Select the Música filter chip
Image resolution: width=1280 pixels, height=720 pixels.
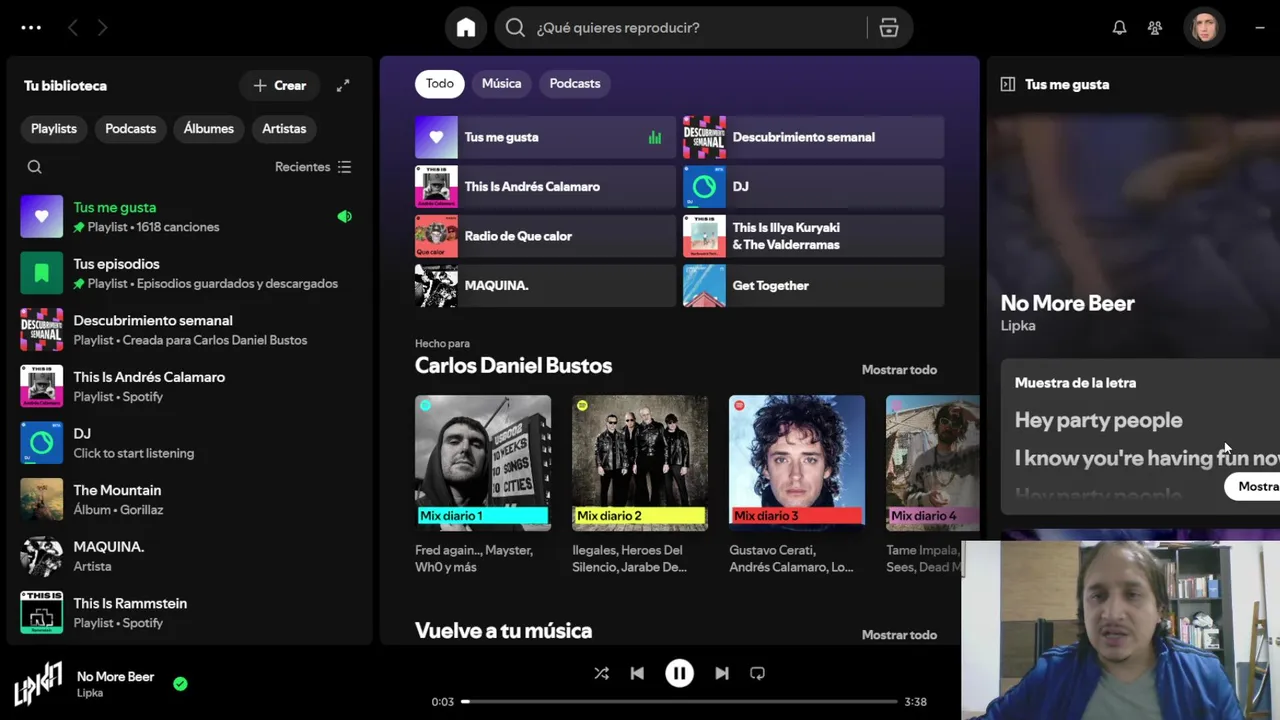501,84
